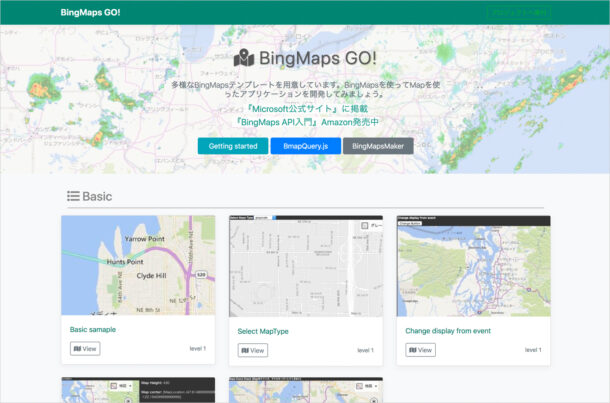Open the partially visible bottom-middle map thumbnail

pos(306,390)
